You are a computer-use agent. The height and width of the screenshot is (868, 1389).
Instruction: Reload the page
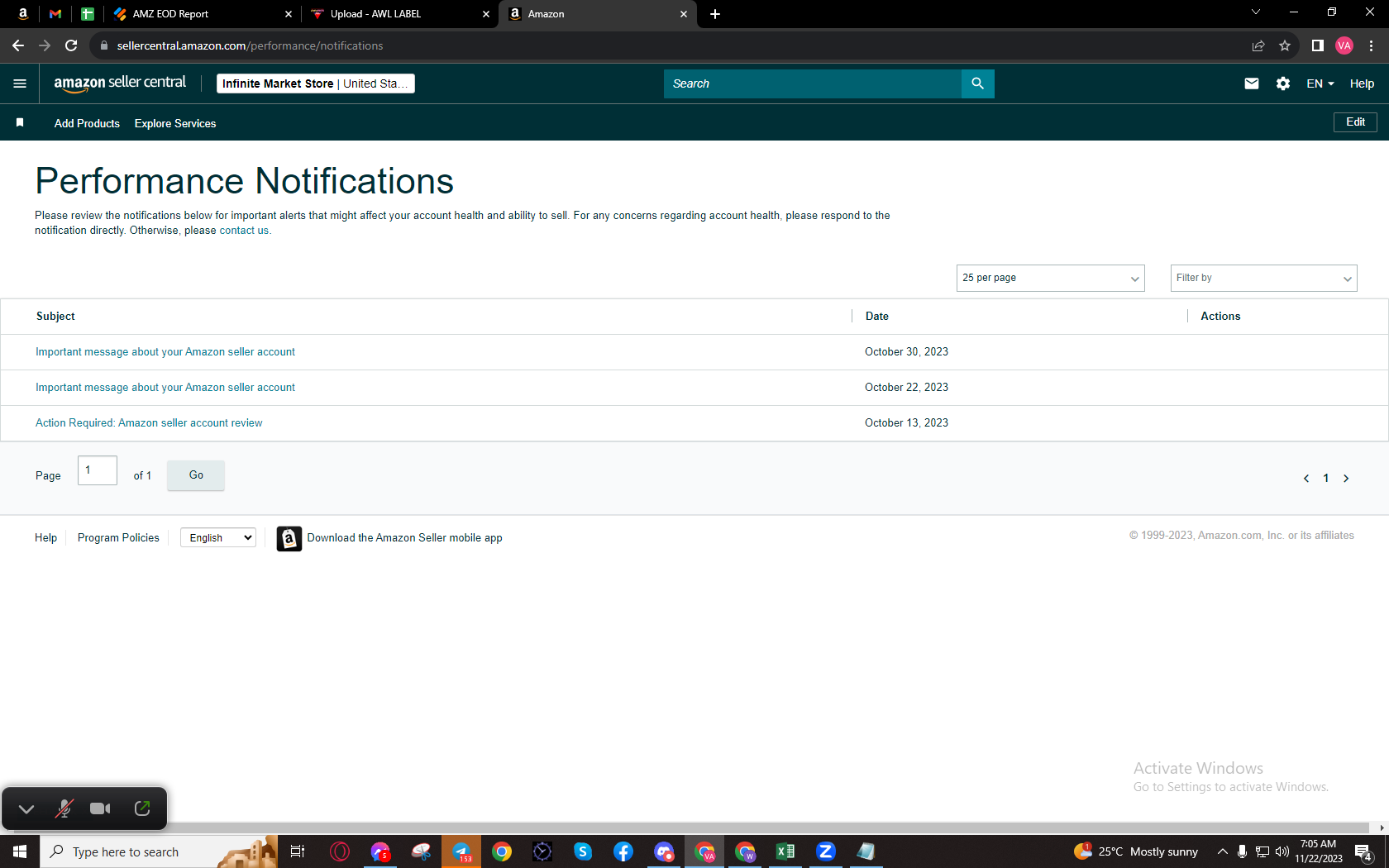click(71, 45)
